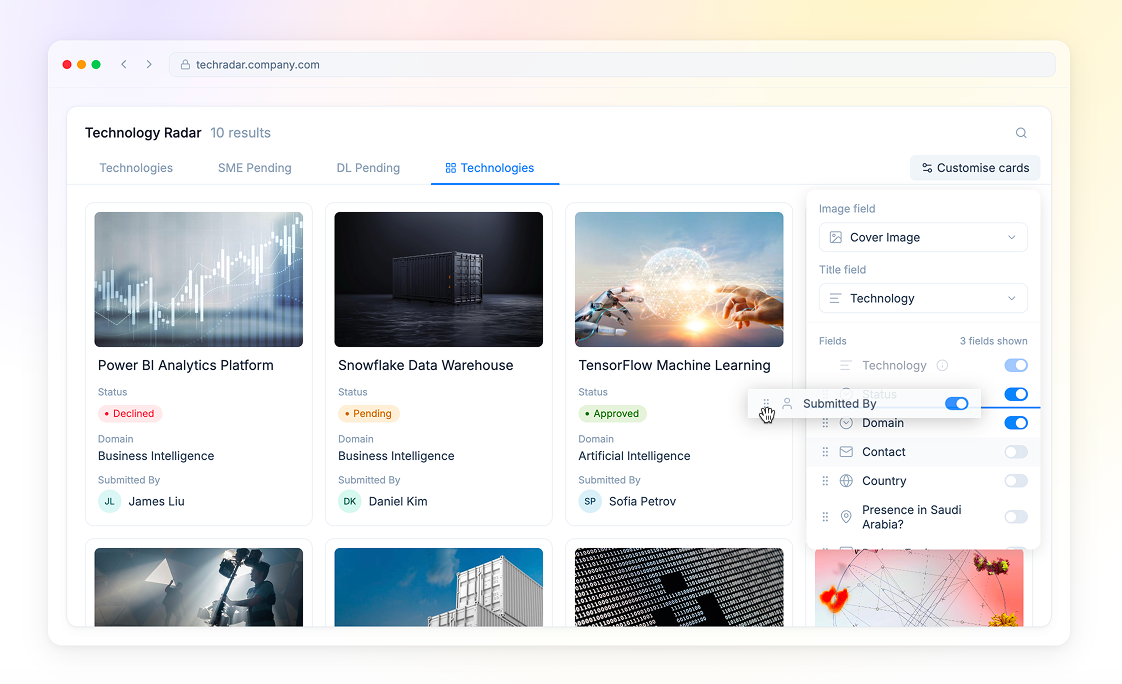This screenshot has height=684, width=1122.
Task: Click the info icon next to Technology field
Action: point(942,366)
